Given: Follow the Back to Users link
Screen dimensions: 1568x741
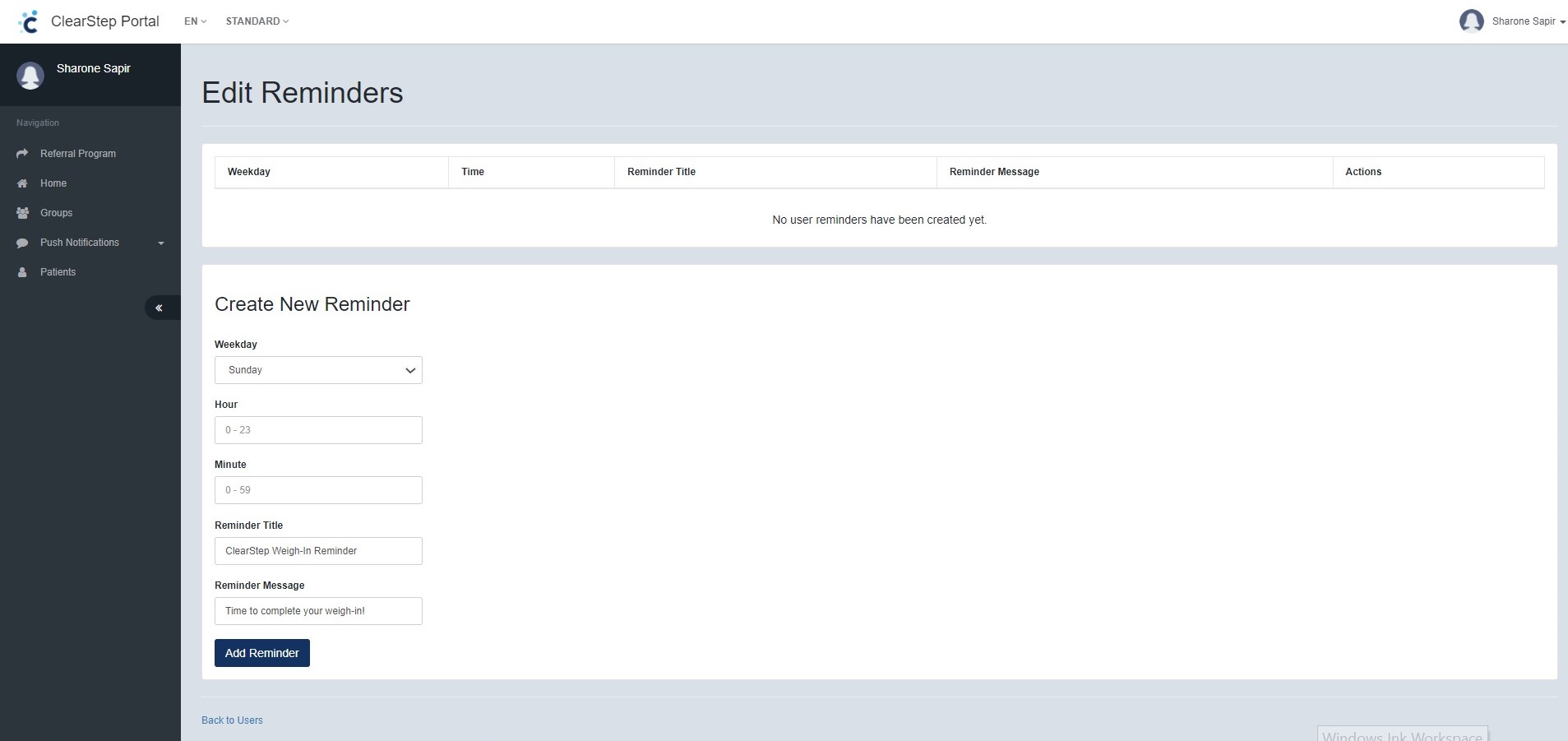Looking at the screenshot, I should point(232,720).
